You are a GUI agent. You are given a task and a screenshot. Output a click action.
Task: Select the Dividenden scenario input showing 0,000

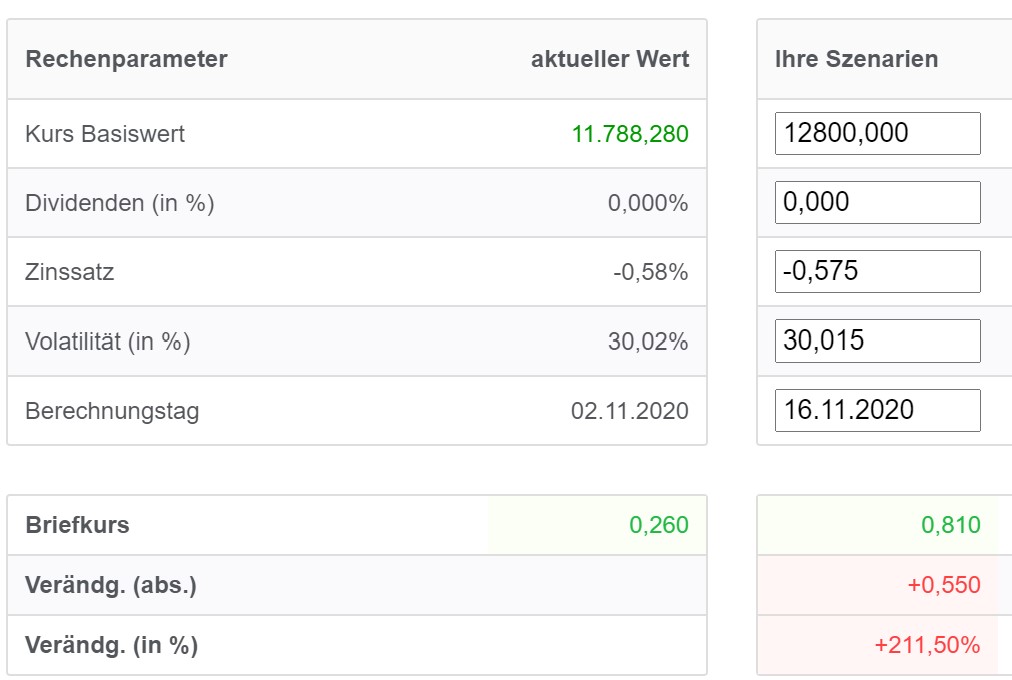click(877, 202)
